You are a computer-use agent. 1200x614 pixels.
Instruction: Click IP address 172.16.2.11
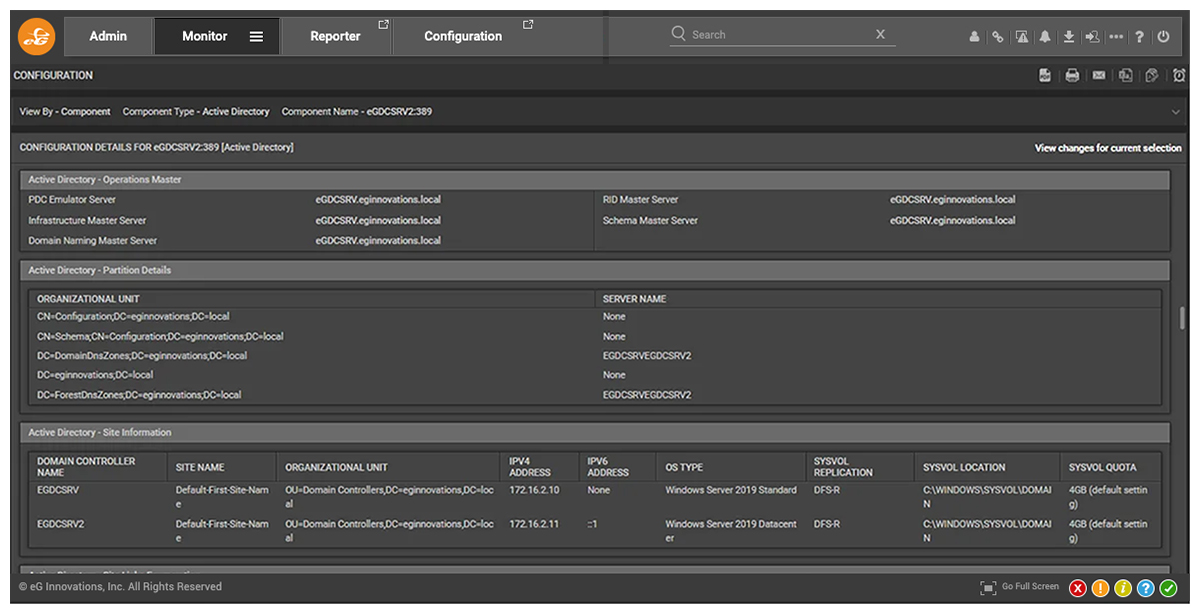coord(534,524)
